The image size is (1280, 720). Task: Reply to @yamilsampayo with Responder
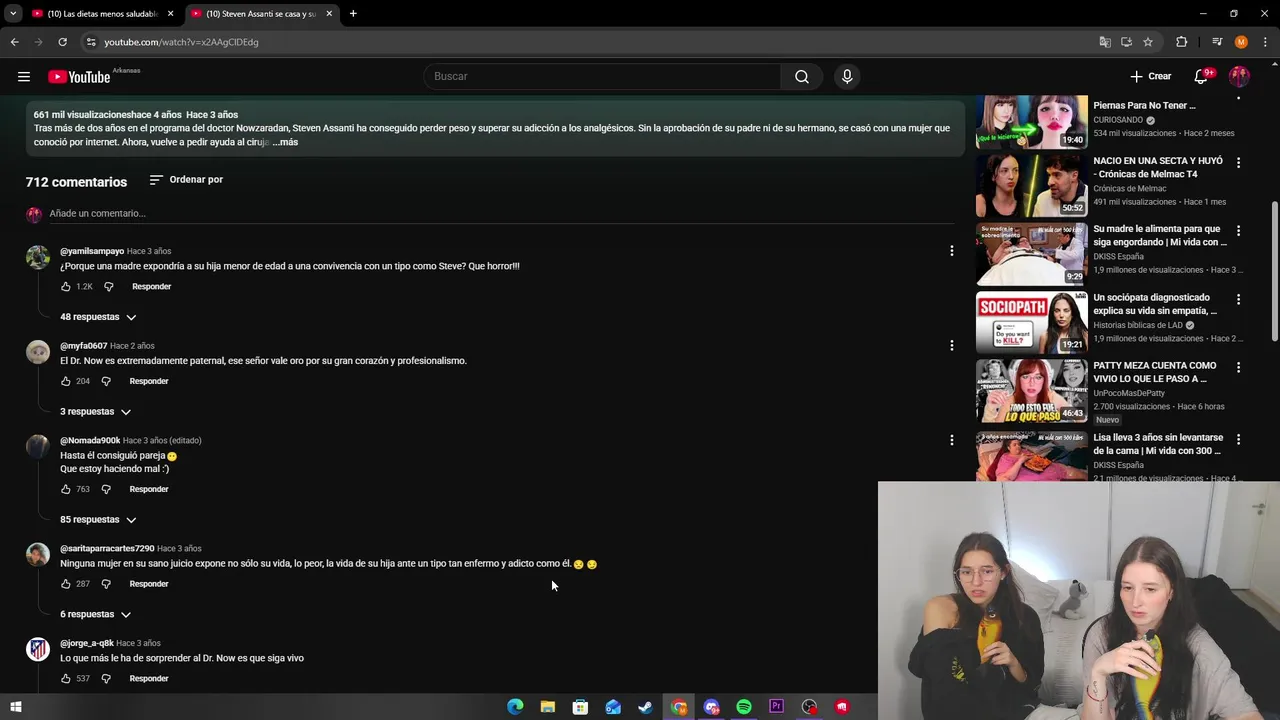point(152,287)
